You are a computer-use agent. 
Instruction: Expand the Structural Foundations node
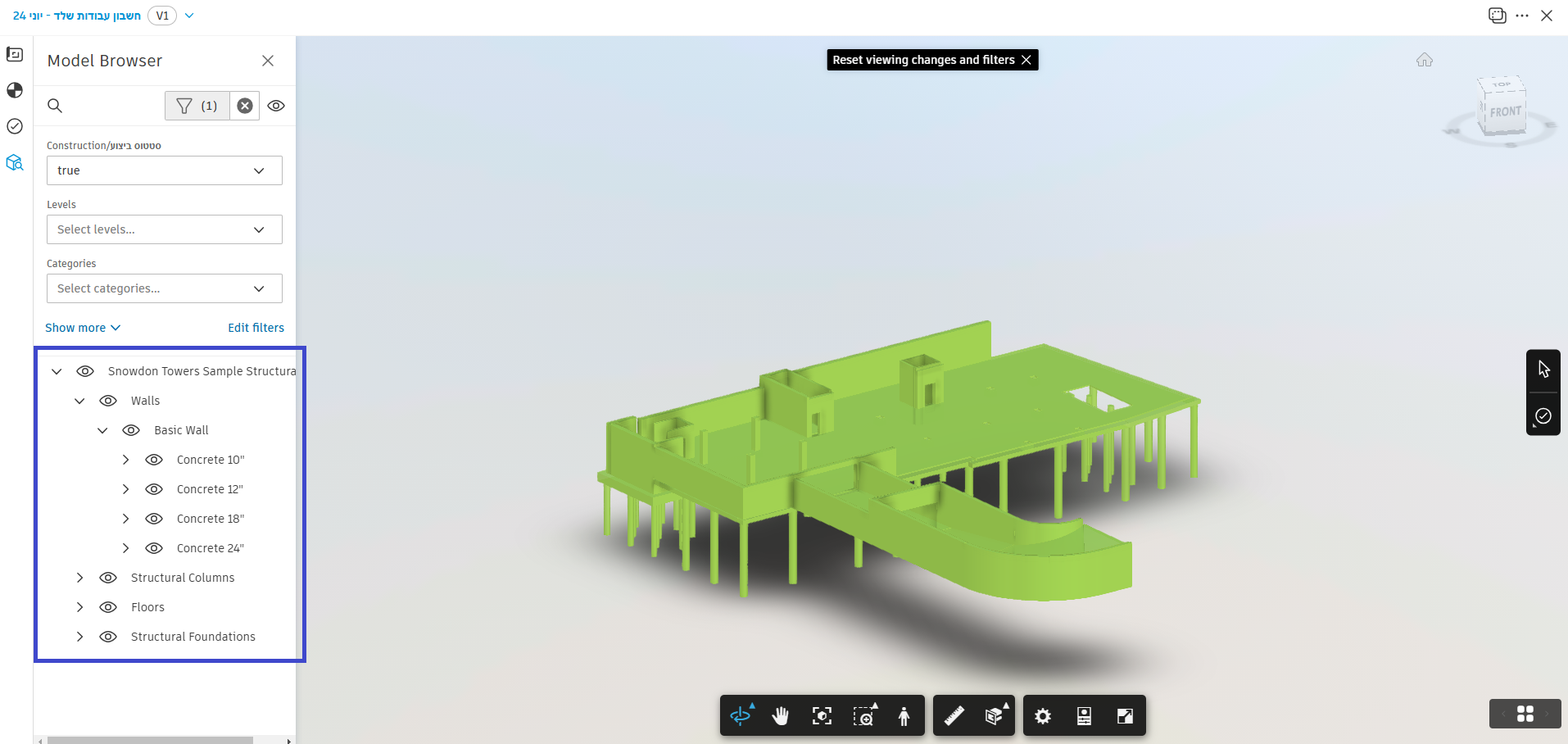tap(79, 637)
